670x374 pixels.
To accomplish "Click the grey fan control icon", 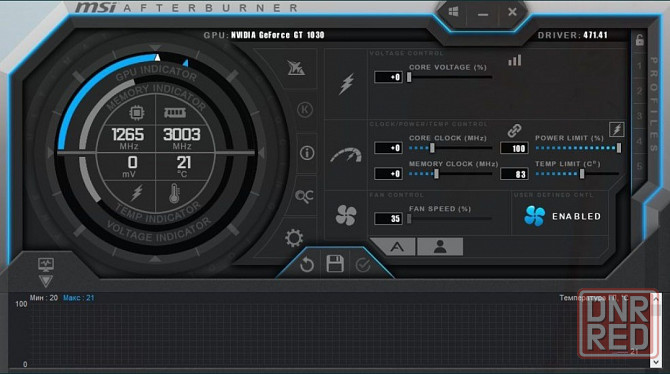I will pyautogui.click(x=346, y=215).
